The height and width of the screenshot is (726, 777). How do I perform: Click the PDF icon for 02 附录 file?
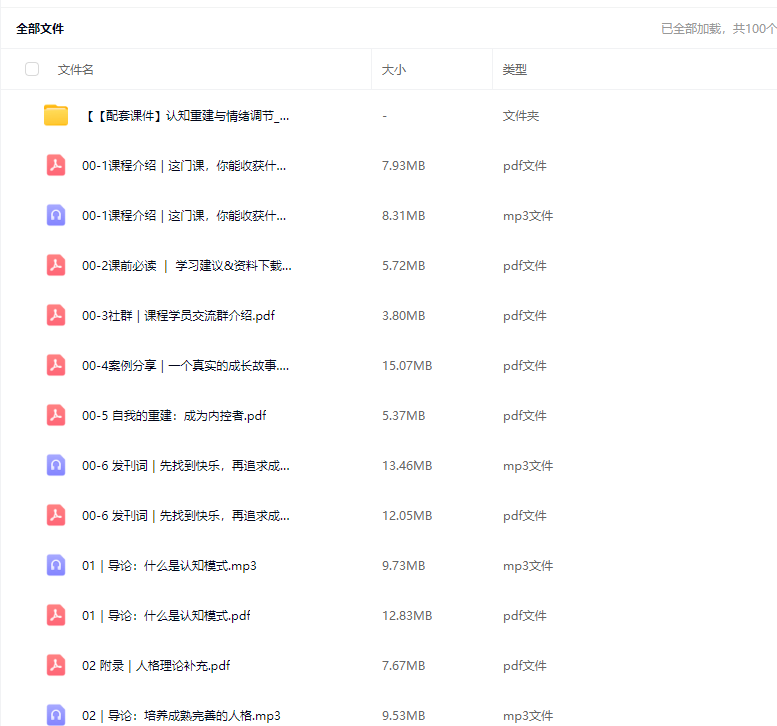[x=56, y=665]
